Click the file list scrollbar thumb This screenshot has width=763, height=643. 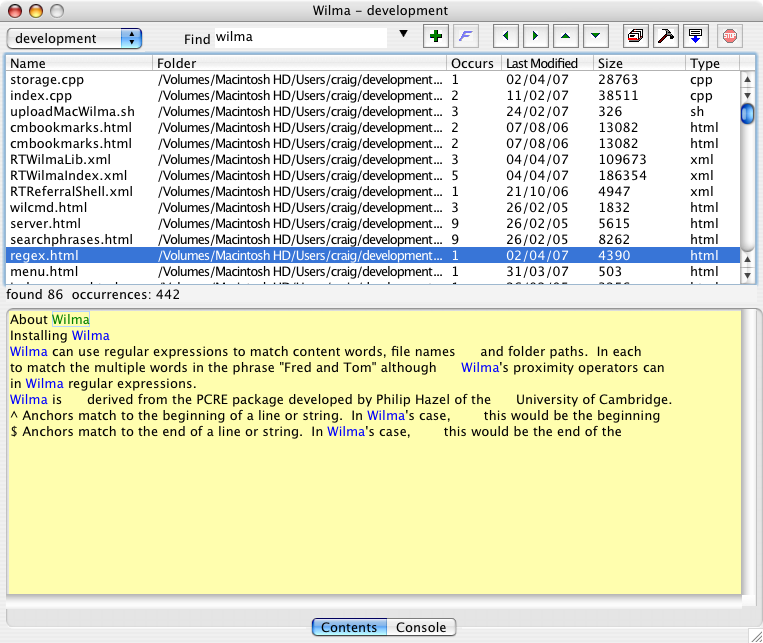click(x=747, y=113)
